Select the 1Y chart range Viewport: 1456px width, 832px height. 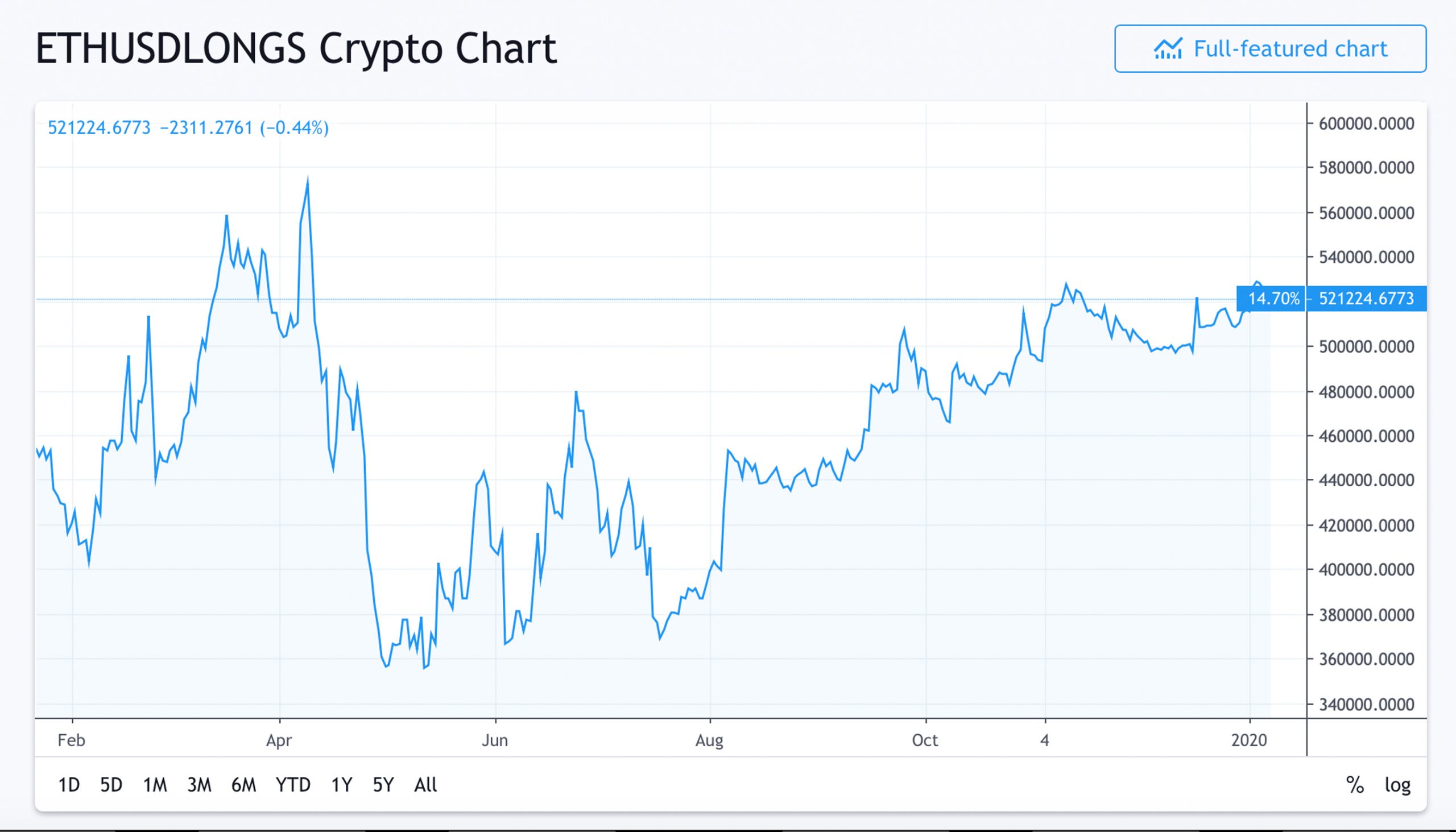click(342, 785)
